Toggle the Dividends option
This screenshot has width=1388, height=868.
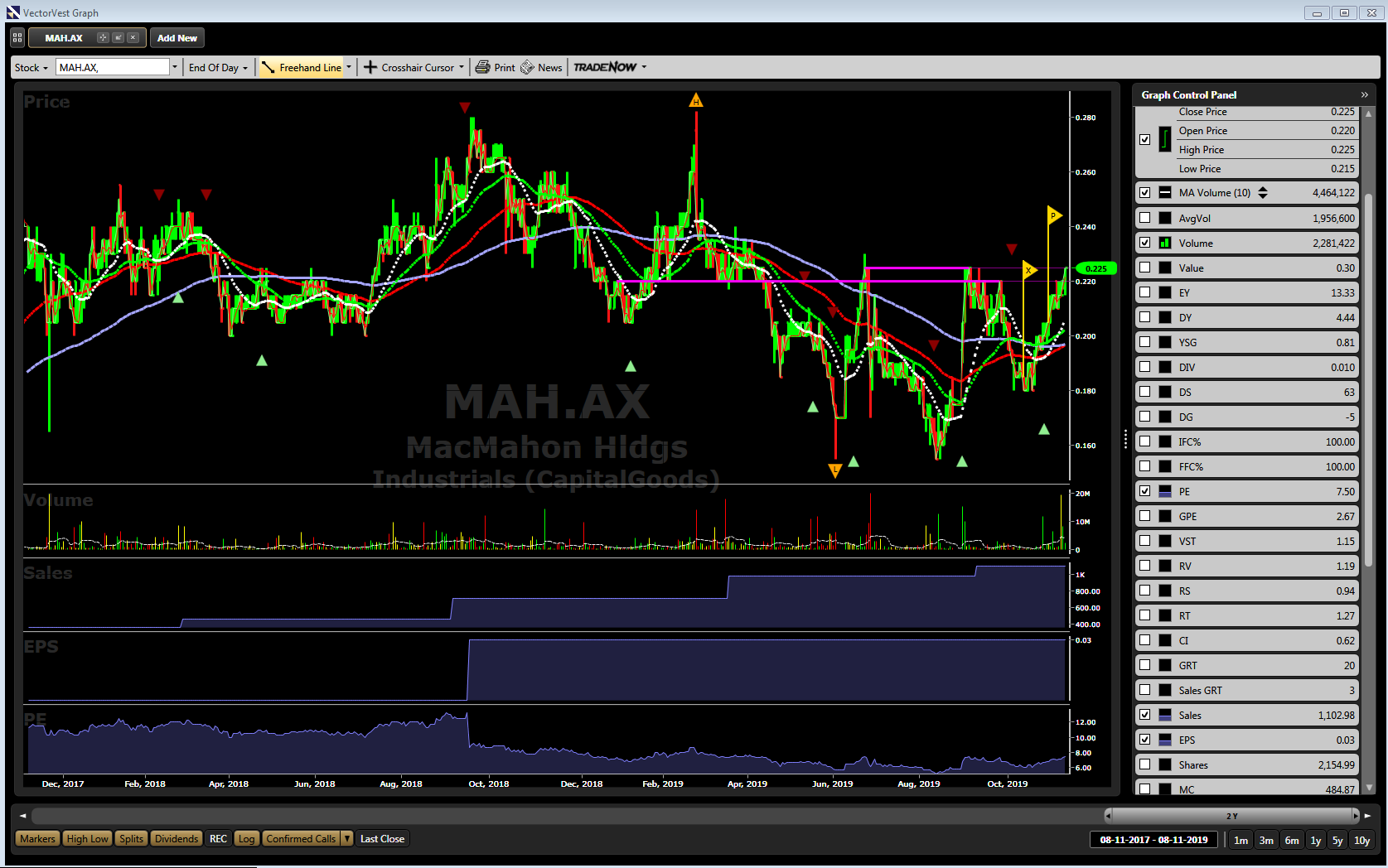click(177, 839)
